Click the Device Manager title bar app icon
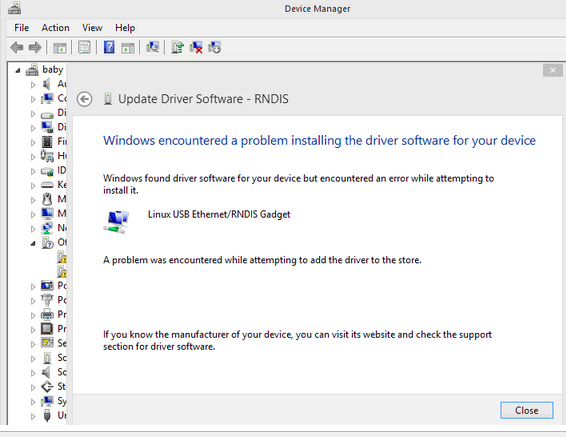Viewport: 566px width, 437px height. (x=14, y=8)
